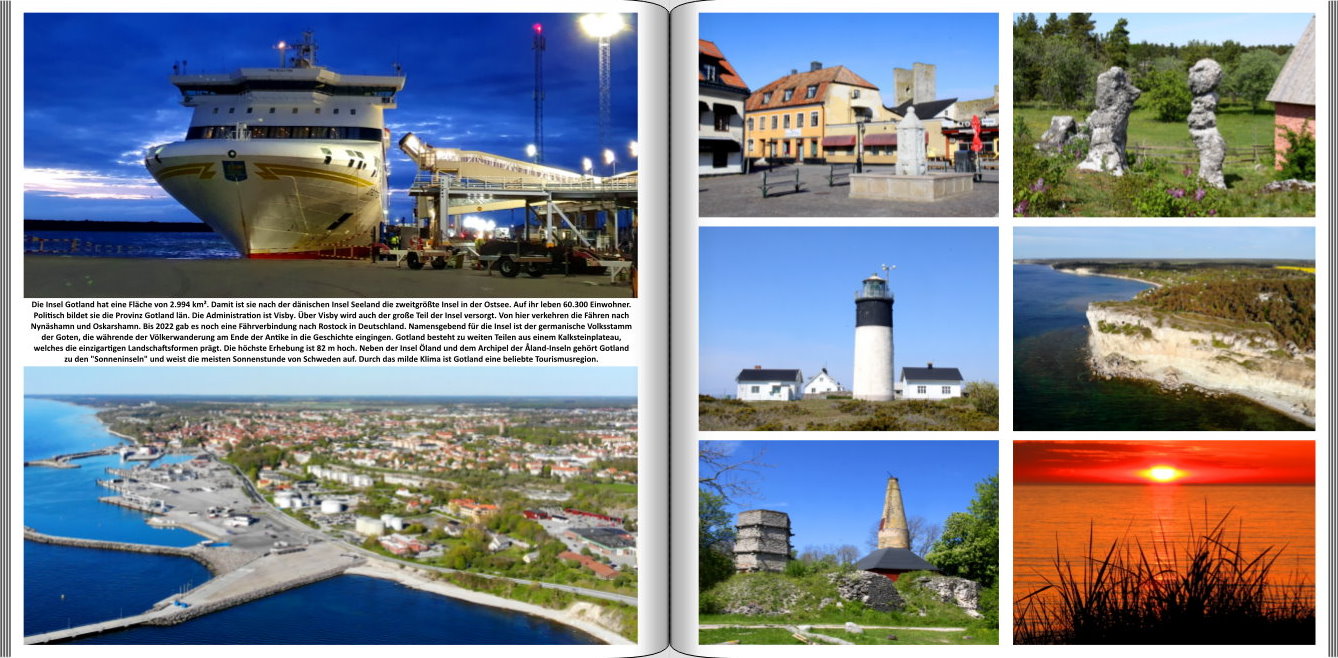Open the limestone rock formations photo

(x=1163, y=114)
